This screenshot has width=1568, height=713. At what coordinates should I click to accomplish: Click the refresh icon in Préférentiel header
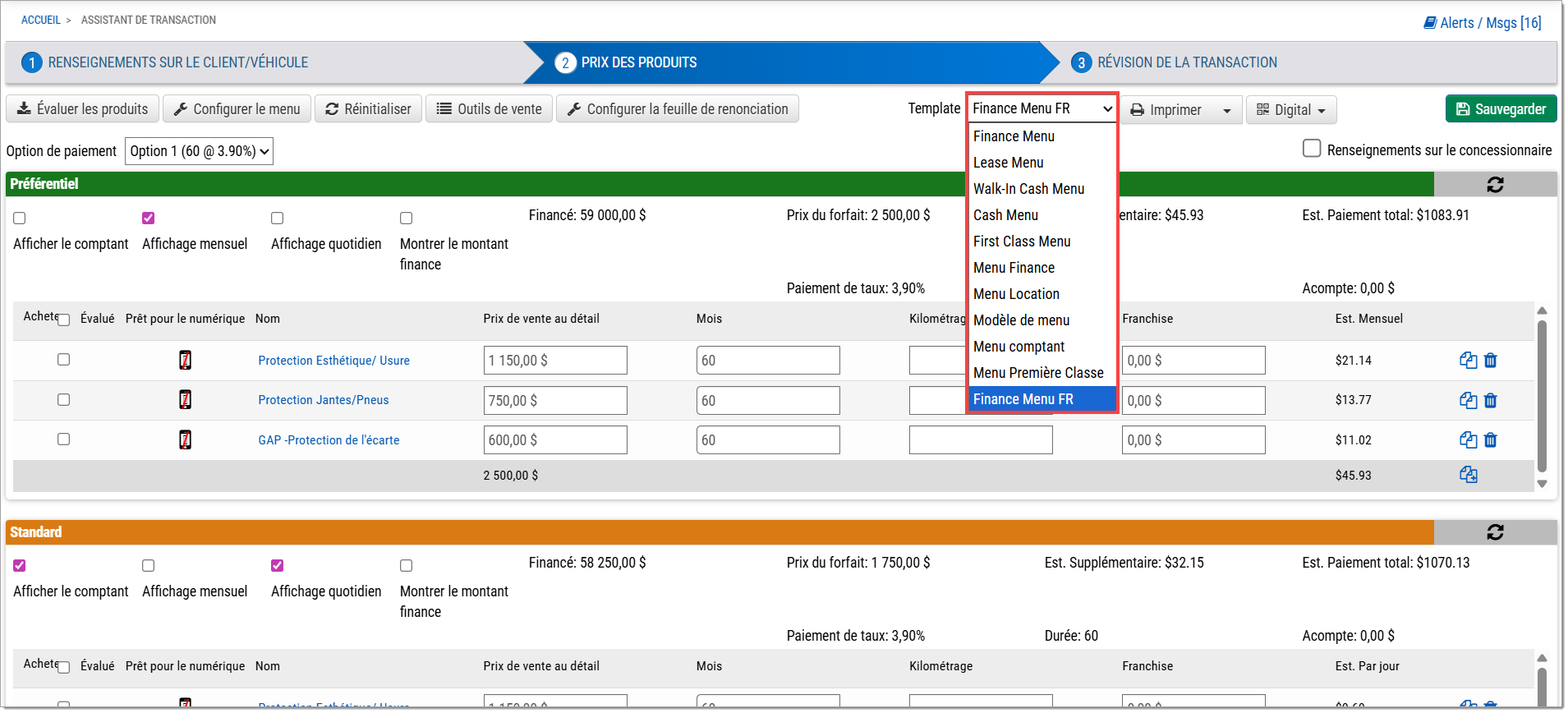coord(1494,185)
